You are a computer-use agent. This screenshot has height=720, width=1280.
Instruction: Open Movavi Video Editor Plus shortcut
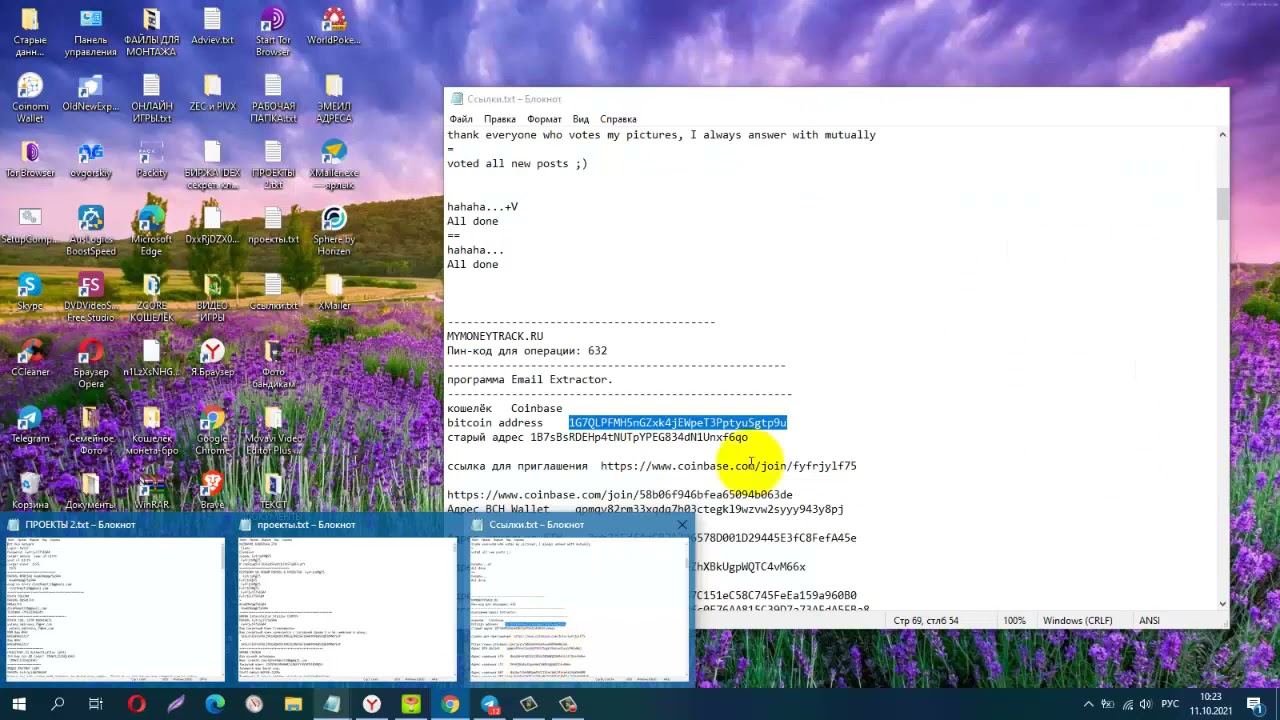[273, 430]
